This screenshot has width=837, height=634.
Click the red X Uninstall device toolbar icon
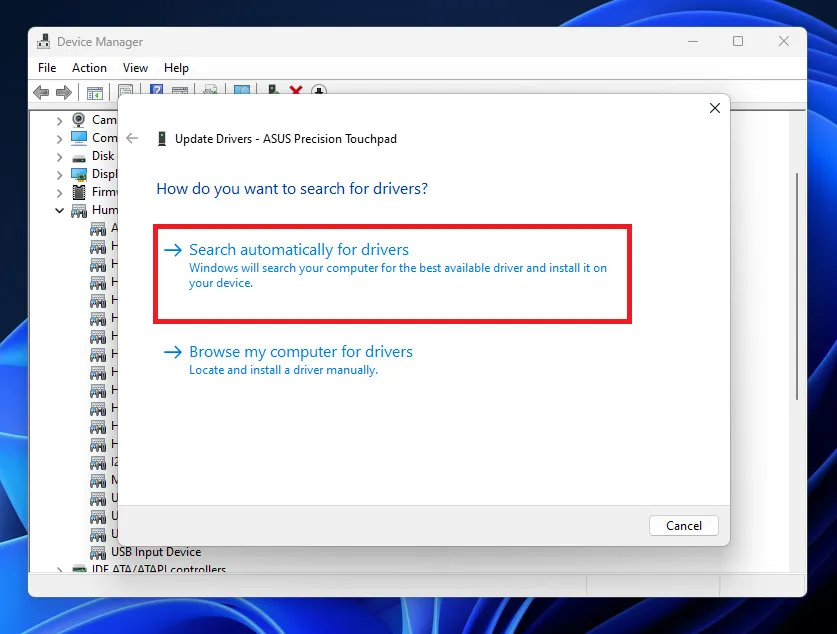(296, 90)
